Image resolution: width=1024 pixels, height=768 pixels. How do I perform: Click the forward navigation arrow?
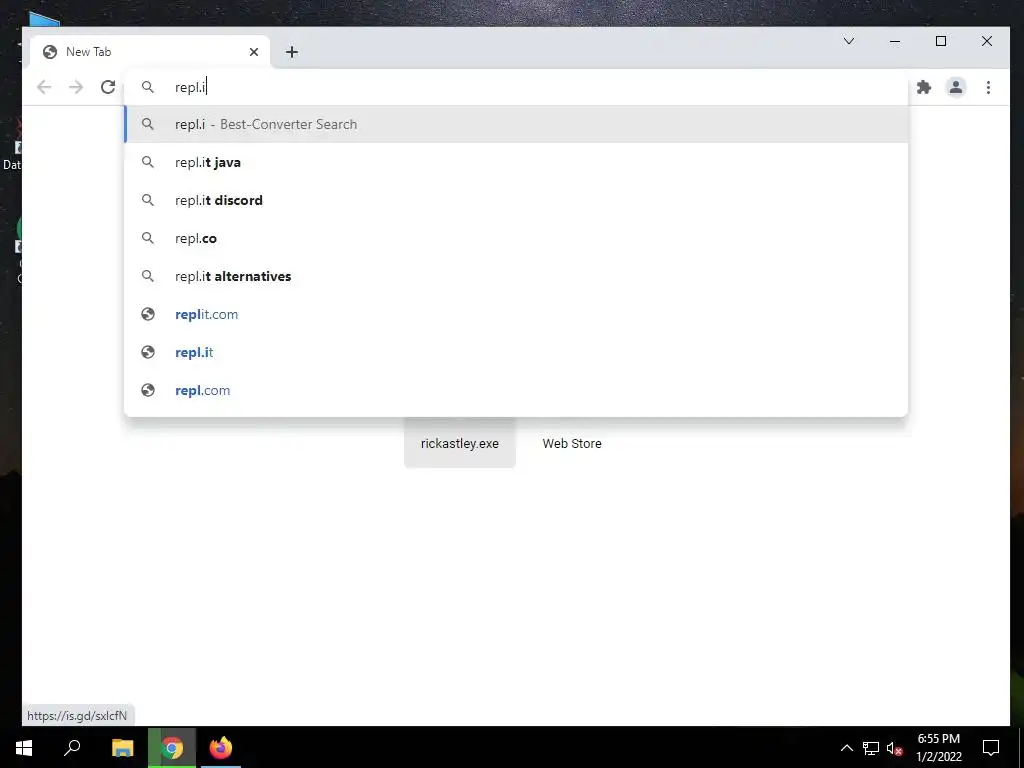coord(76,87)
